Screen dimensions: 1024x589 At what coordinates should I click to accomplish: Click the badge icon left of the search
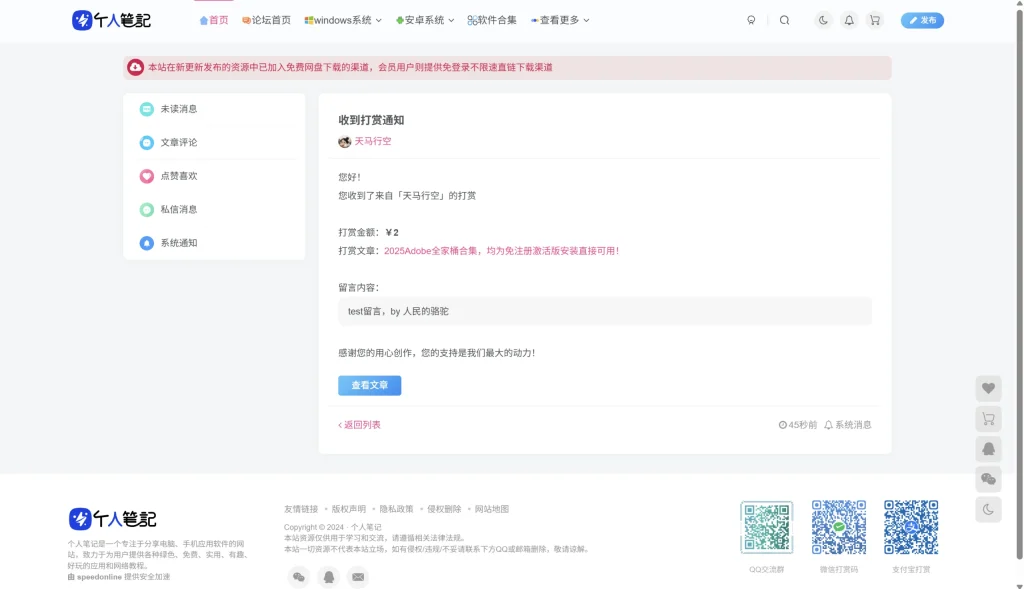point(751,19)
